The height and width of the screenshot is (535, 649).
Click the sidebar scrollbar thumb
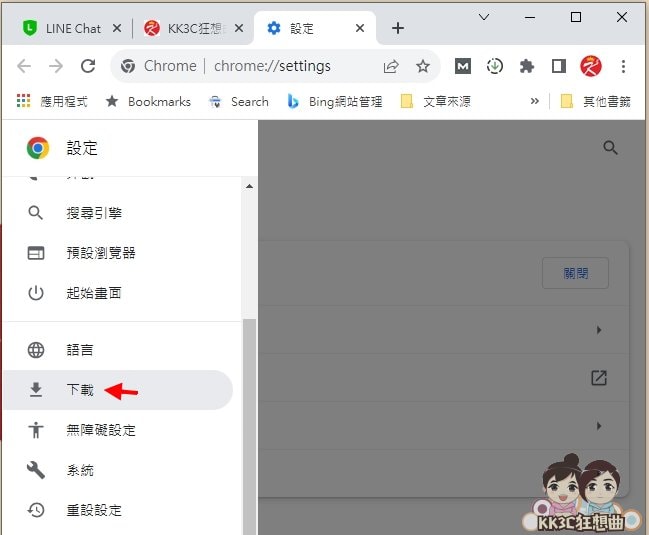[x=249, y=427]
